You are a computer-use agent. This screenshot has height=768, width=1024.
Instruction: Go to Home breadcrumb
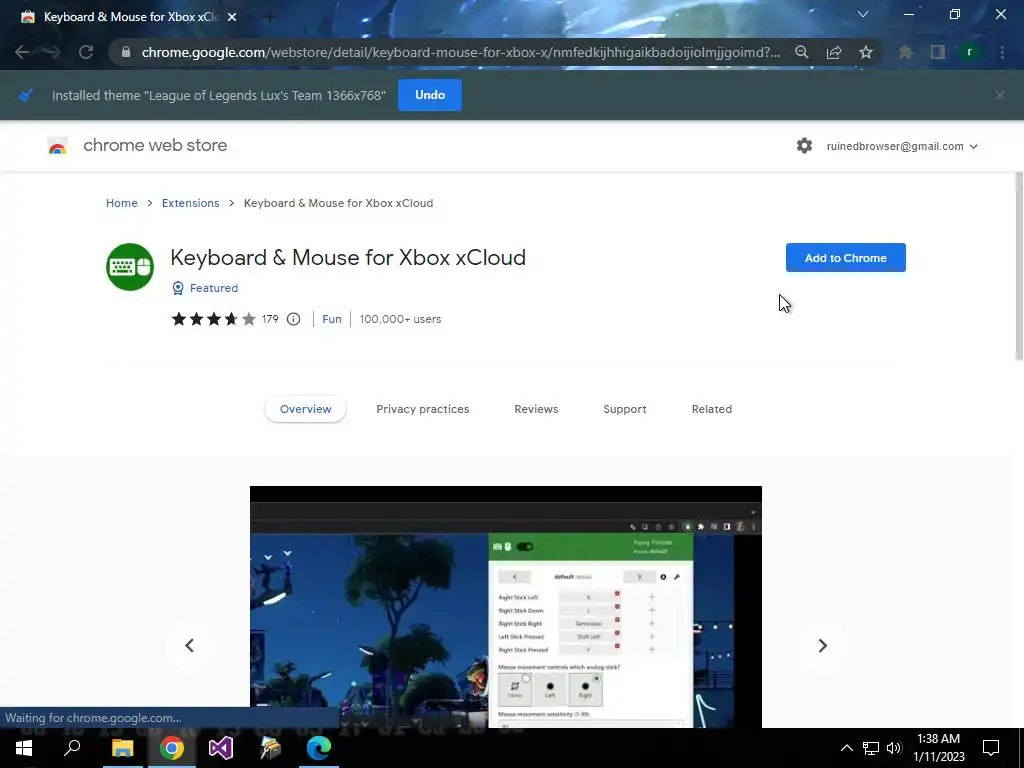click(x=121, y=203)
